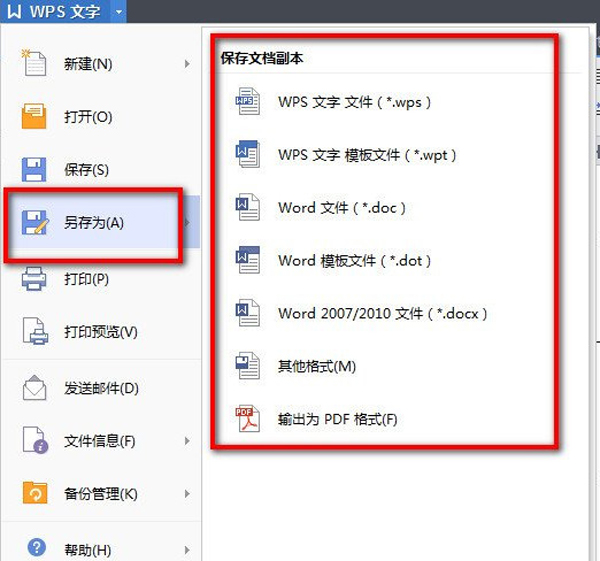Select 保存(S) menu entry
Image resolution: width=600 pixels, height=561 pixels.
pos(101,169)
